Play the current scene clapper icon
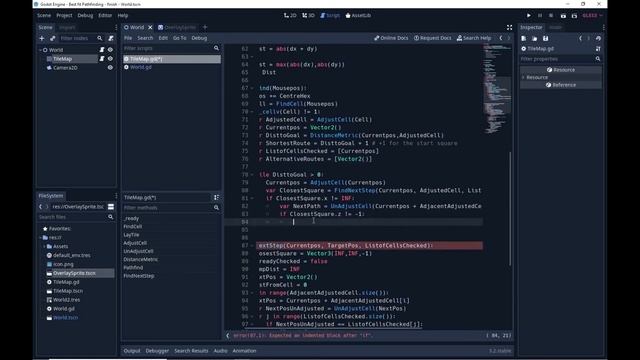 [563, 16]
